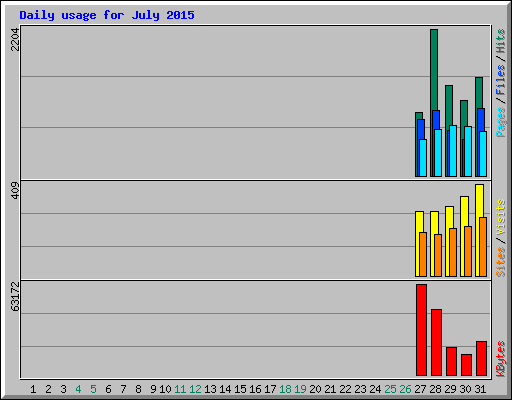512x400 pixels.
Task: Click green weekend day label 12
Action: pos(195,389)
